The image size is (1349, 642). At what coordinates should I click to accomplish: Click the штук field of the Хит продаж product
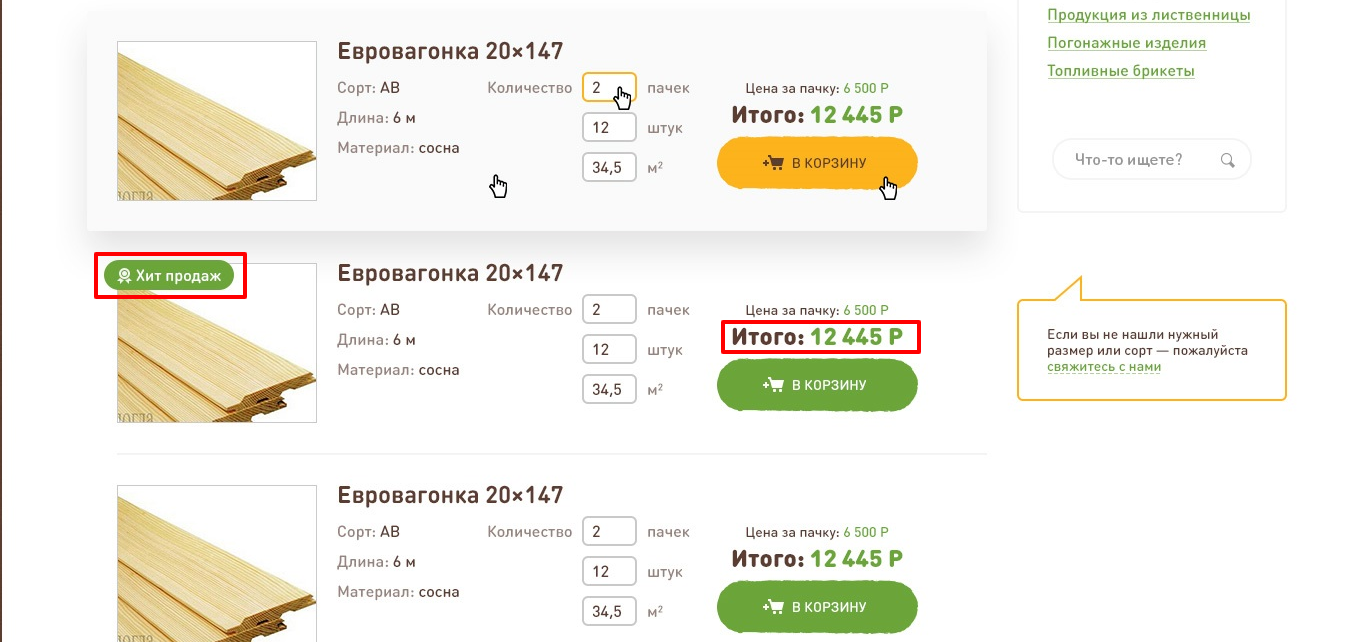[x=609, y=350]
